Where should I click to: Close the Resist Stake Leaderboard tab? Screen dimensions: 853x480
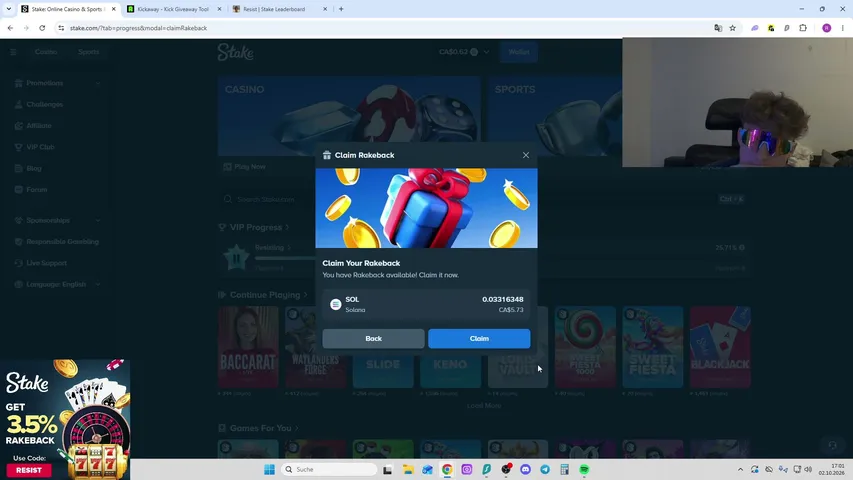325,9
